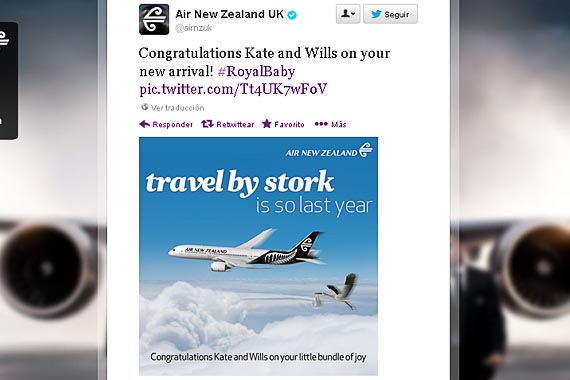The height and width of the screenshot is (380, 570).
Task: Retweet using the Rebwittear label
Action: (235, 124)
